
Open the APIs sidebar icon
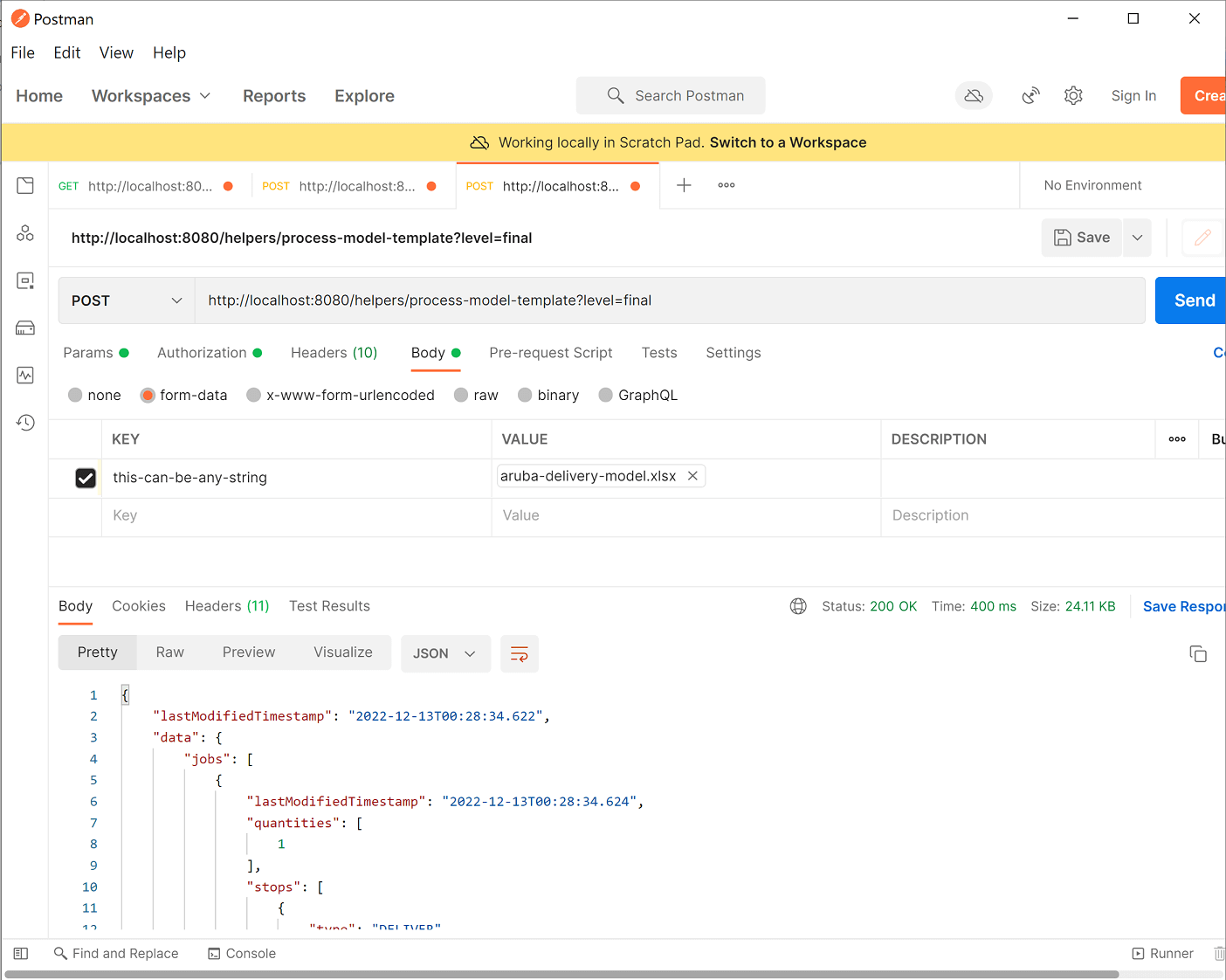25,233
